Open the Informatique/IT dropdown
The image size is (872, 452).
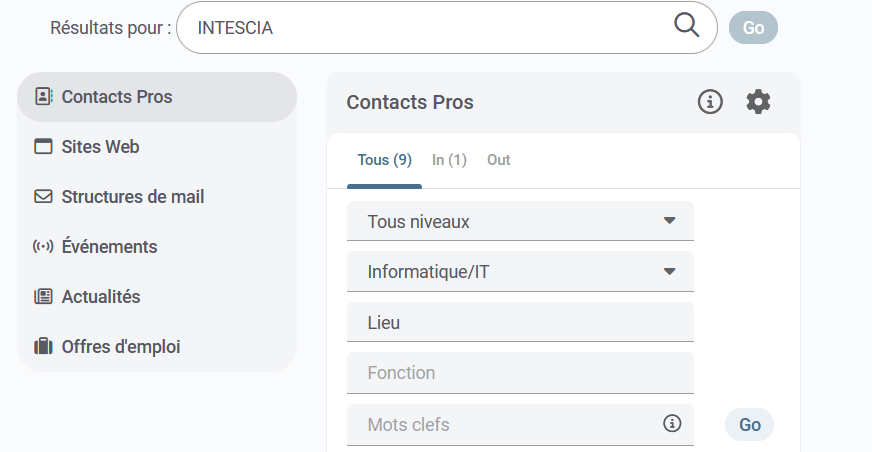[520, 272]
